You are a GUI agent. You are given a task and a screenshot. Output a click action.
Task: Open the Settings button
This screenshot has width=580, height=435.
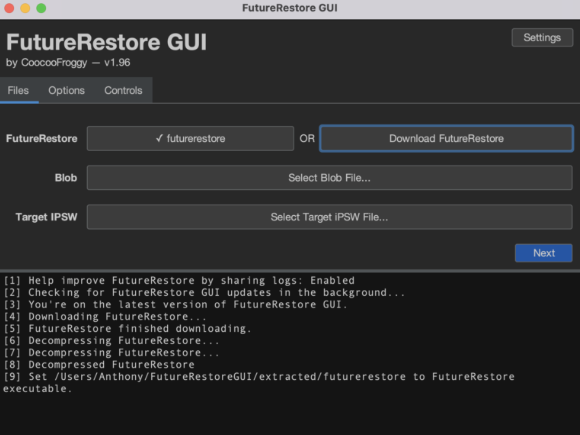(x=542, y=37)
